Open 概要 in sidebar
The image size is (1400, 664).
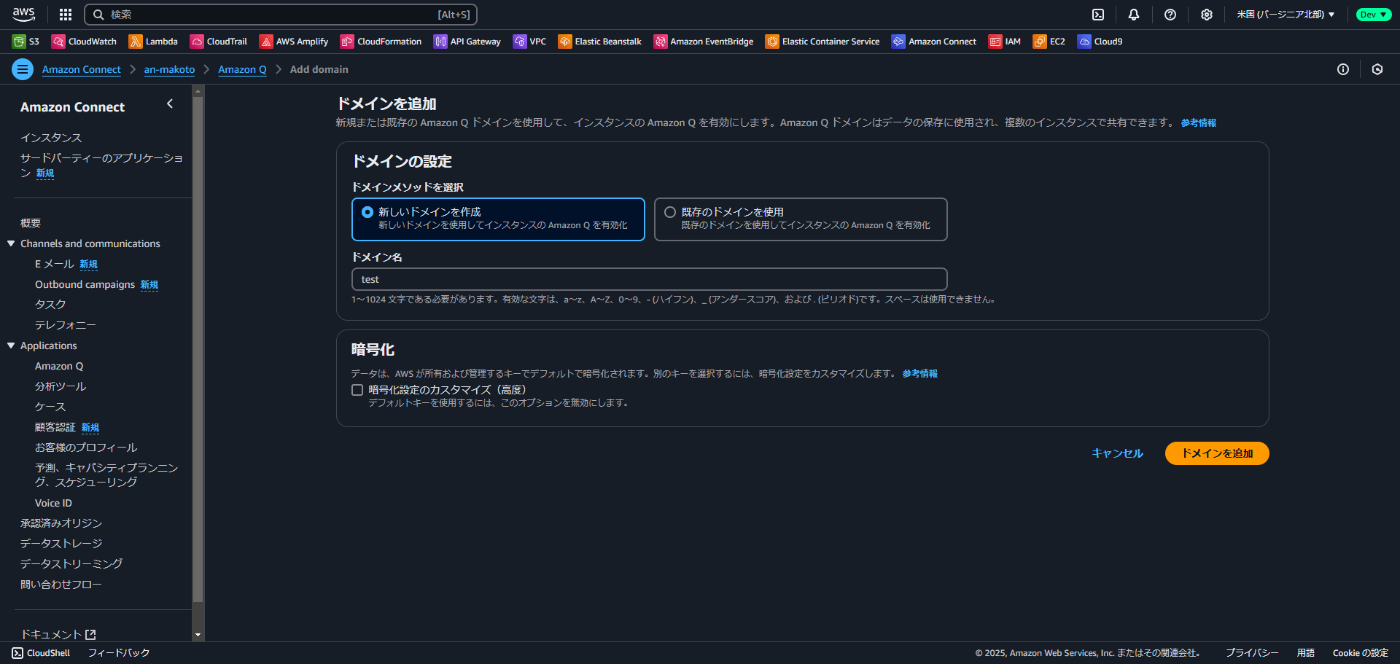point(30,223)
